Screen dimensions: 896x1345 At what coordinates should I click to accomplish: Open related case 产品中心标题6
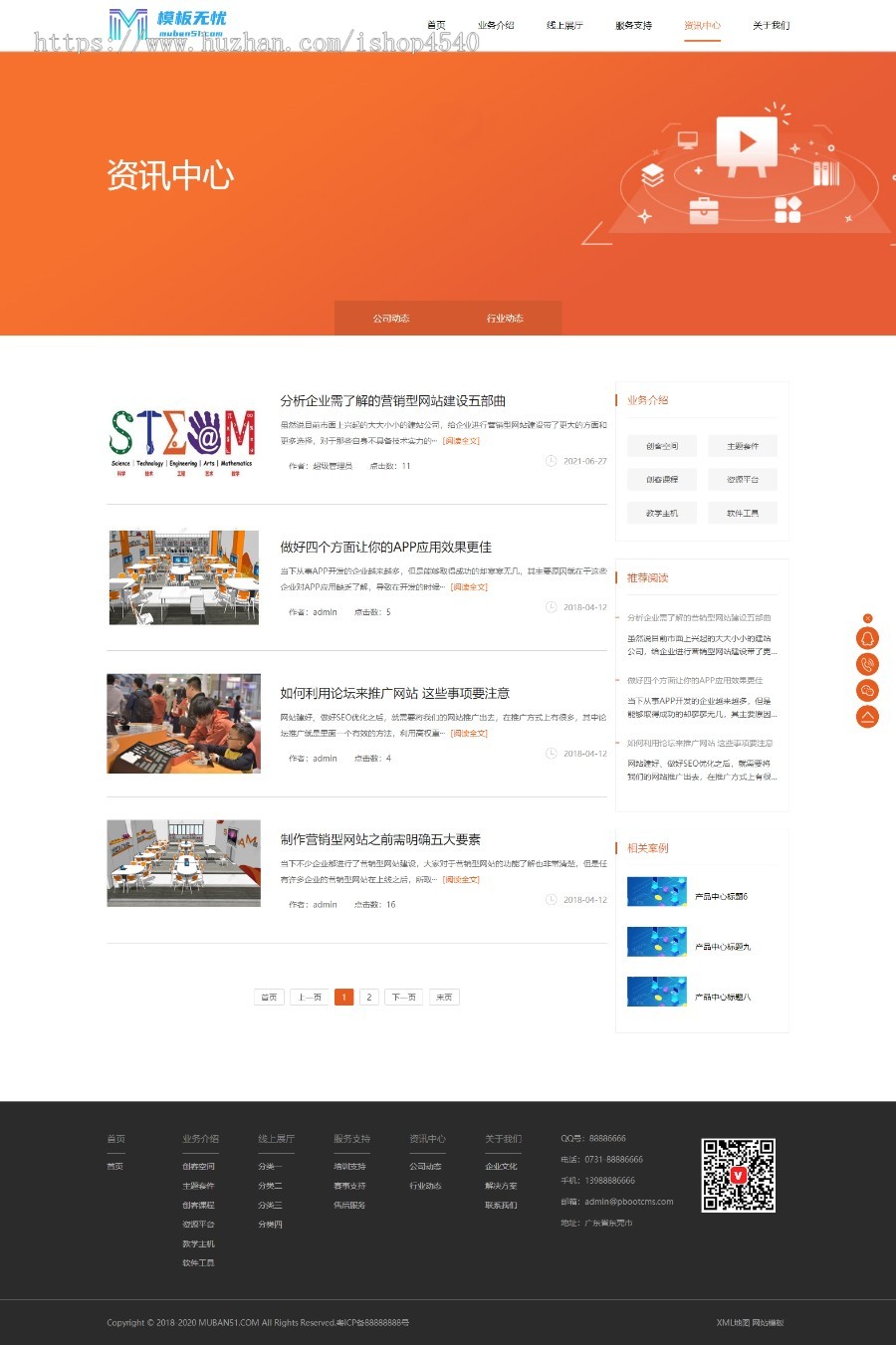tap(721, 897)
